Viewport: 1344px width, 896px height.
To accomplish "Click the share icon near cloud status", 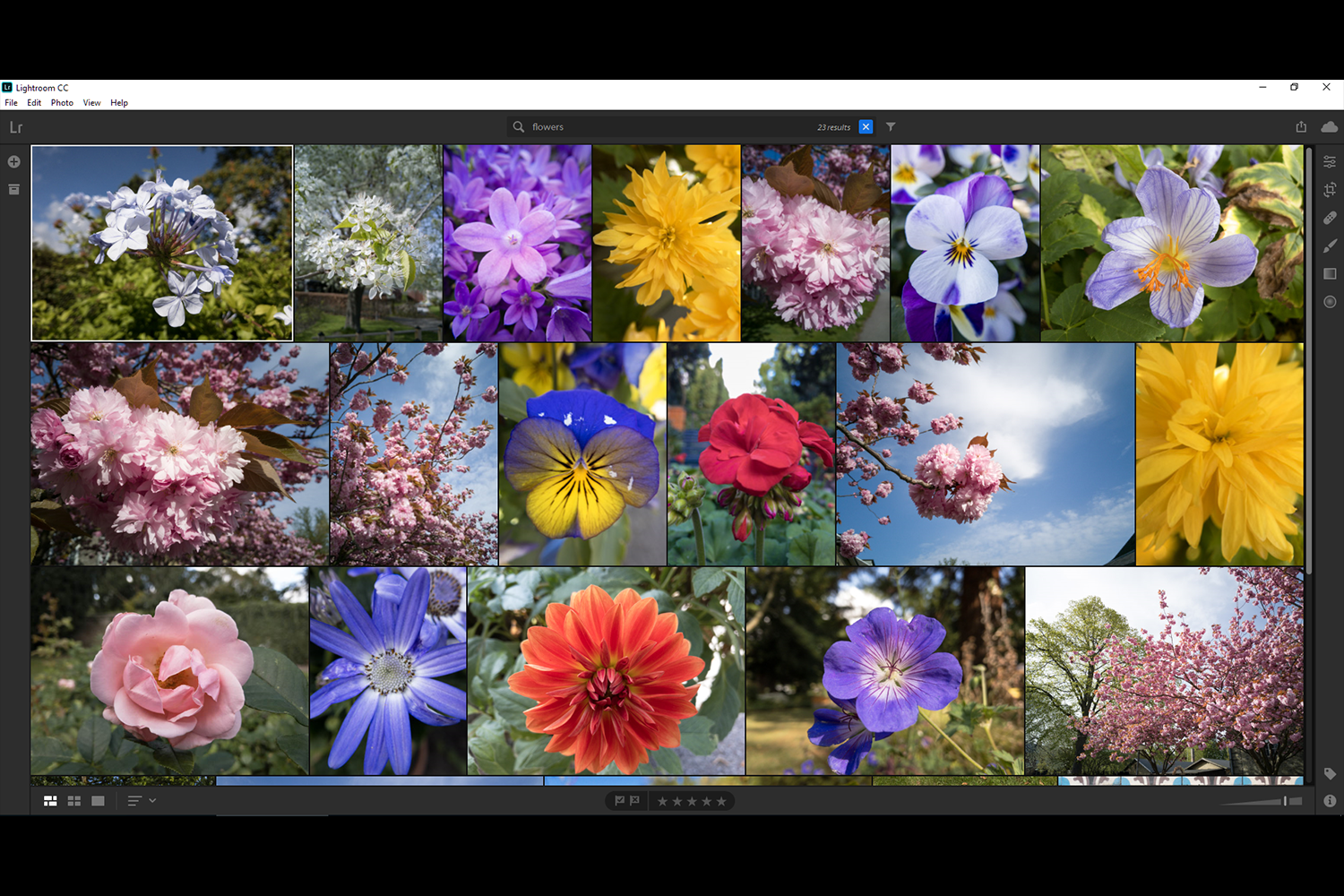I will 1301,126.
